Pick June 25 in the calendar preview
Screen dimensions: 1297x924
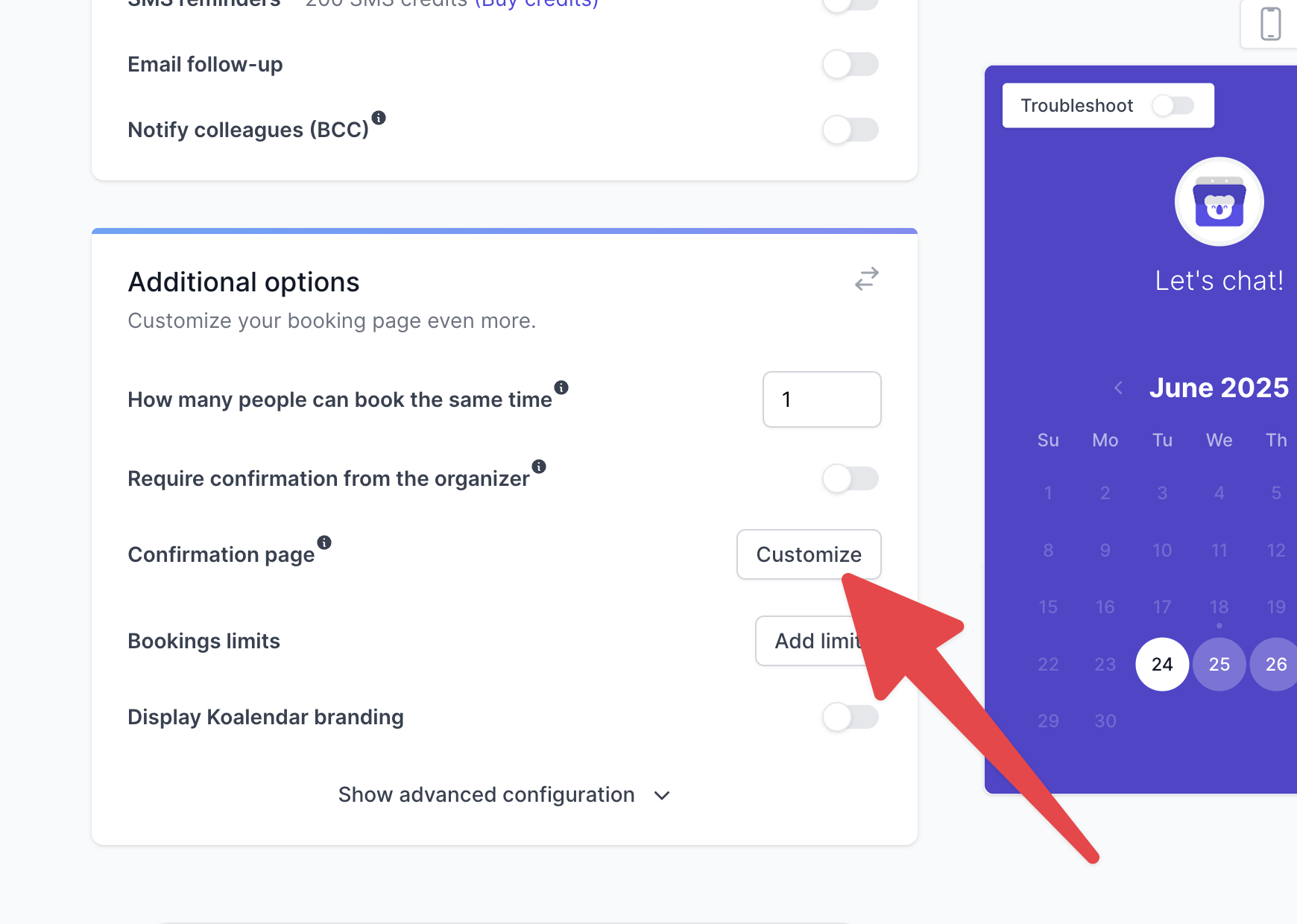pos(1219,664)
